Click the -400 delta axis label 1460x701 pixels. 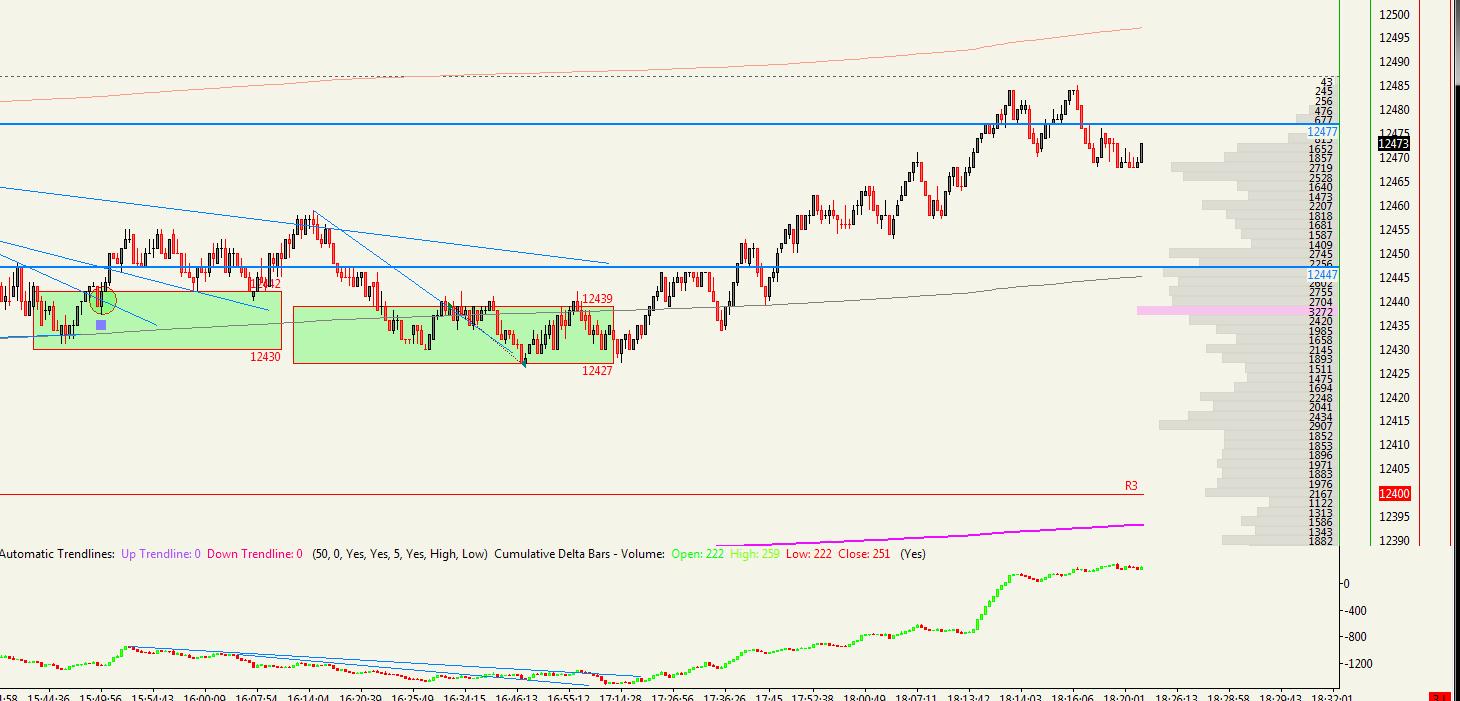click(1354, 611)
